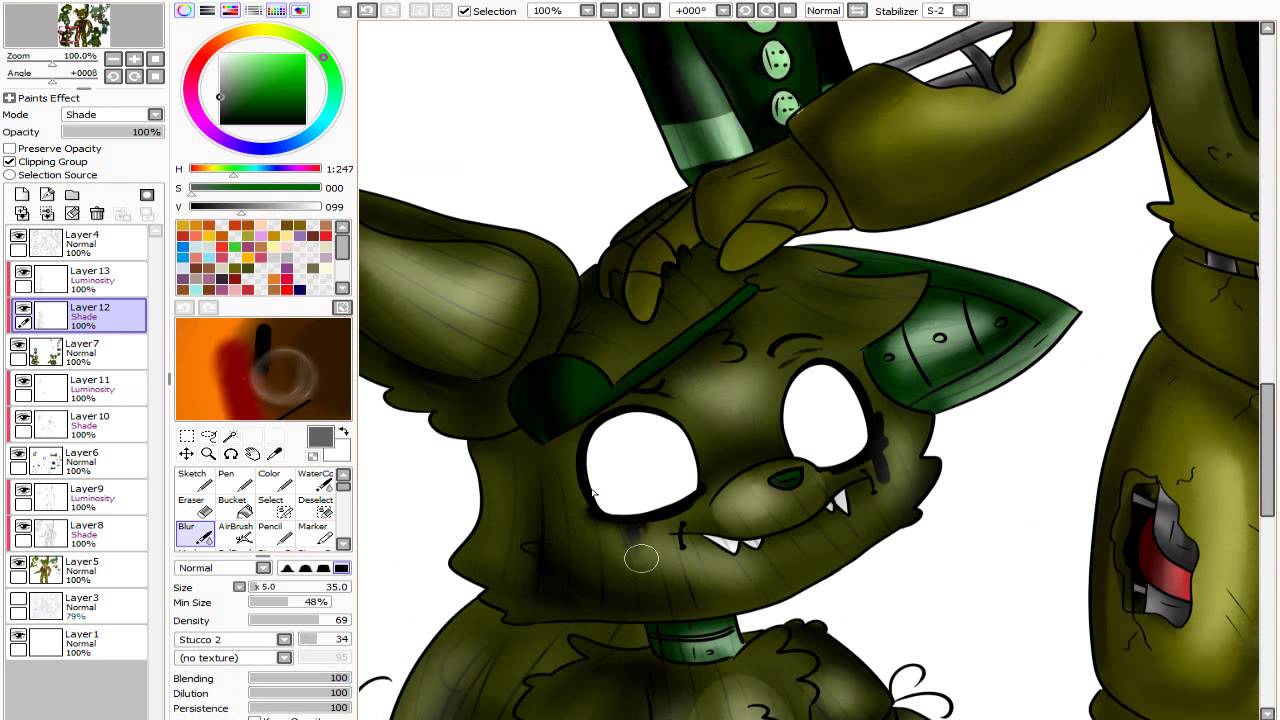Image resolution: width=1280 pixels, height=720 pixels.
Task: Adjust the brush Density slider
Action: point(299,620)
